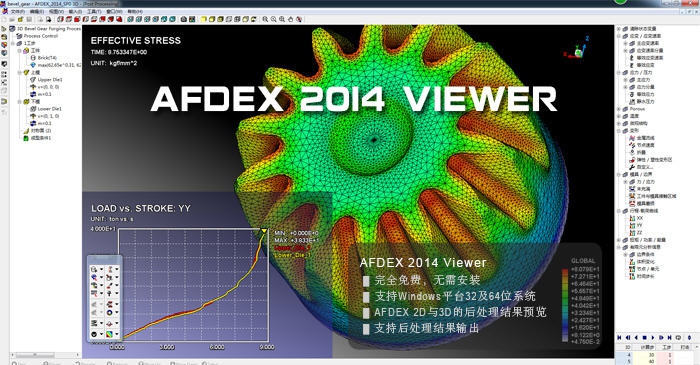Collapse the 变形 result node

[x=619, y=131]
